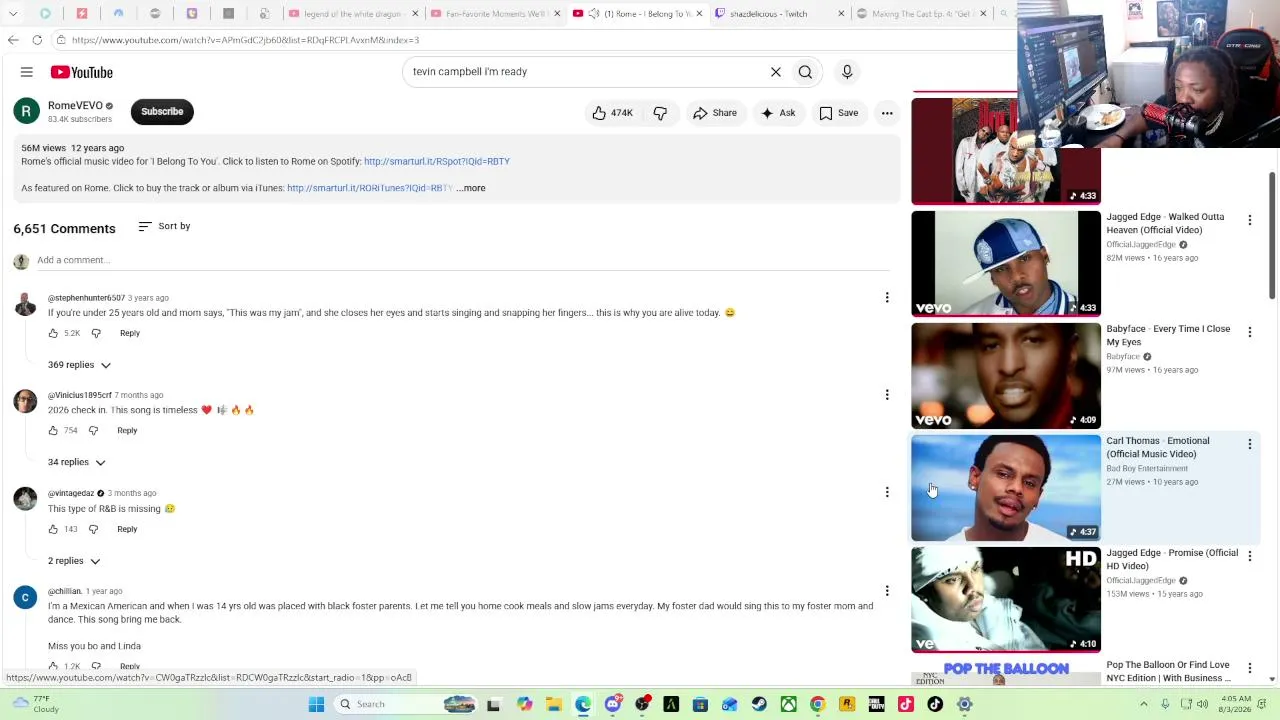
Task: Save the video to a playlist
Action: pos(839,113)
